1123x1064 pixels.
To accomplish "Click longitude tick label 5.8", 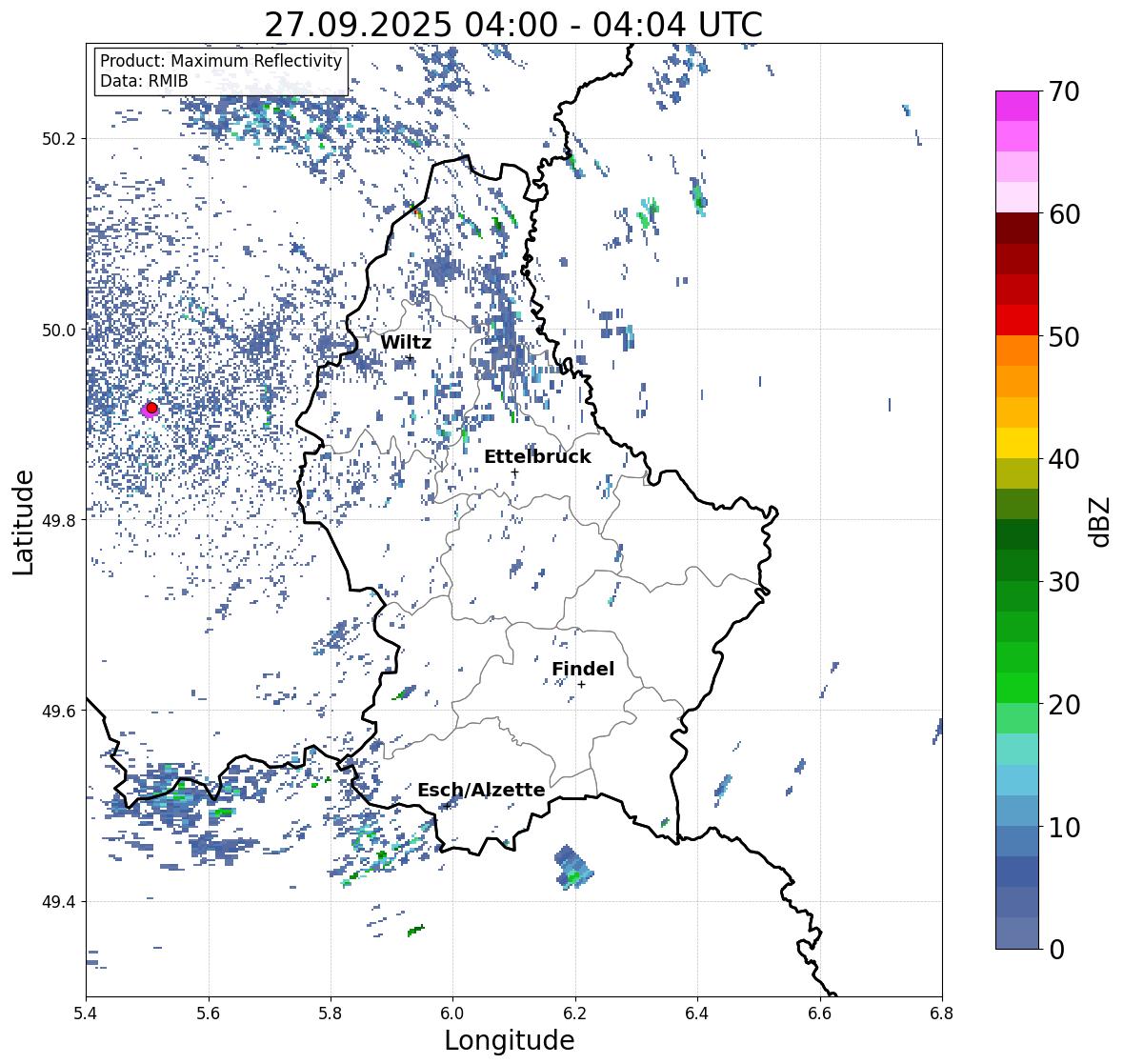I will 331,1014.
